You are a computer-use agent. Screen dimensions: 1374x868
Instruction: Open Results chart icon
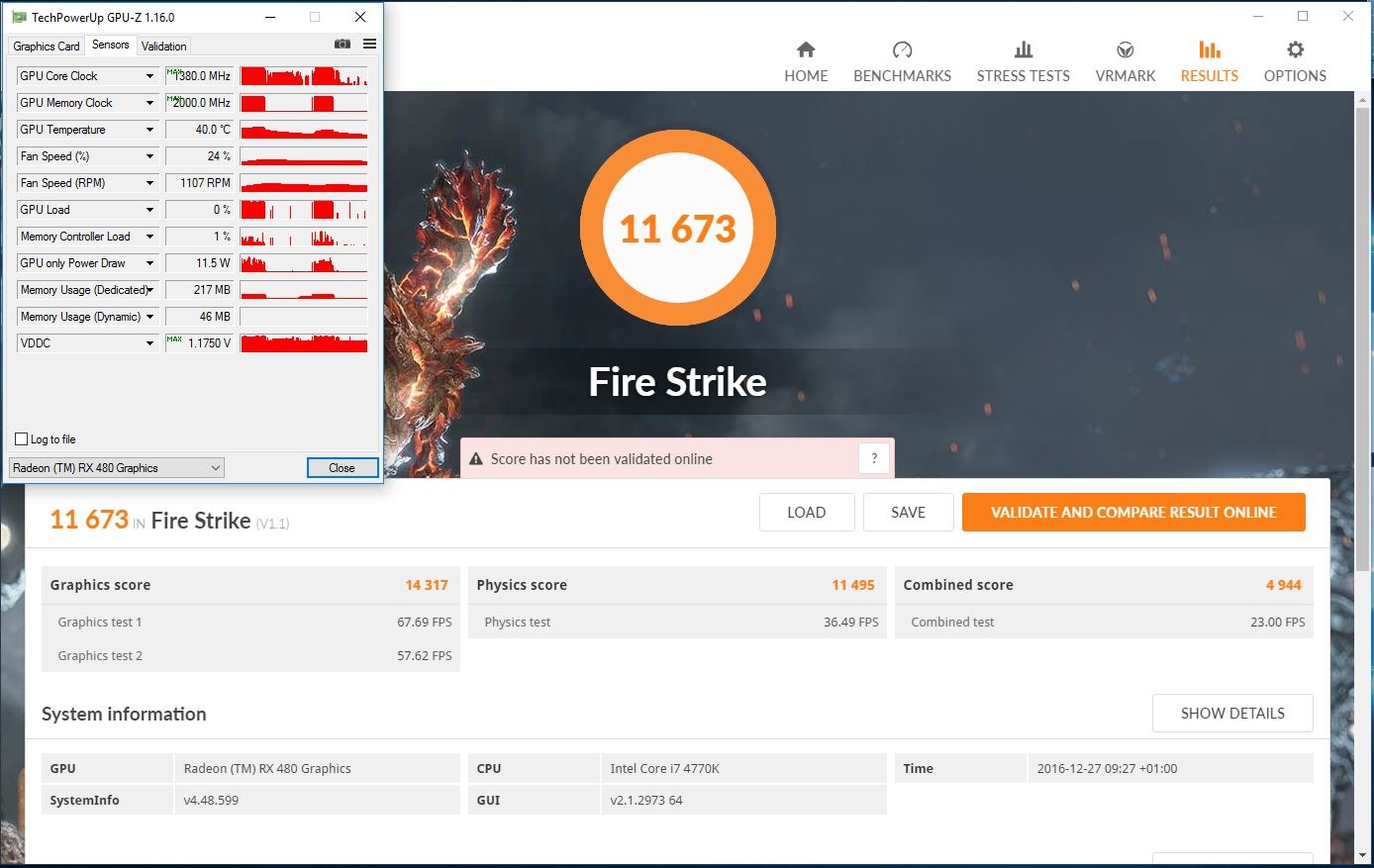pyautogui.click(x=1210, y=49)
